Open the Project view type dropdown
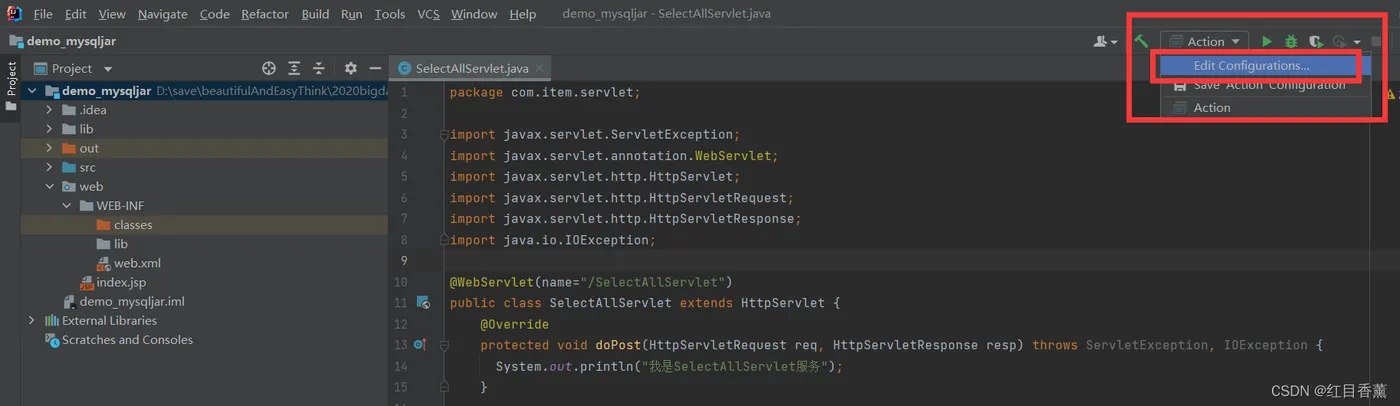This screenshot has height=406, width=1400. [x=108, y=69]
